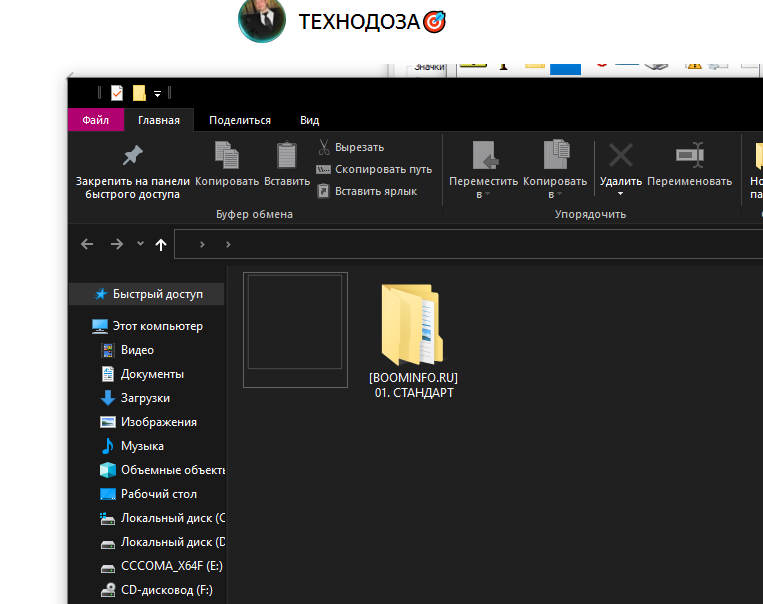
Task: Expand the Удалить dropdown arrow
Action: [x=620, y=194]
